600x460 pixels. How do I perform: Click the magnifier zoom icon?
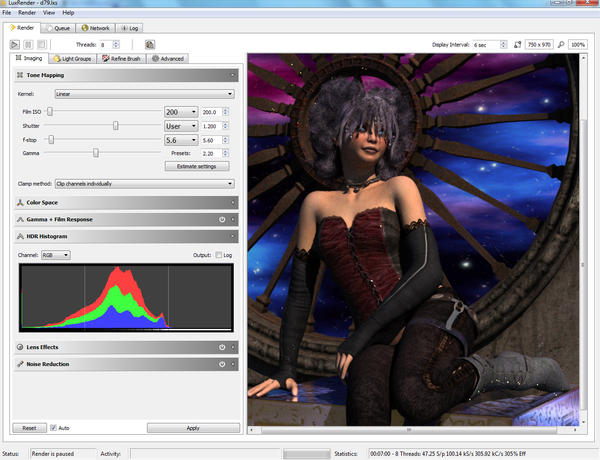click(561, 44)
